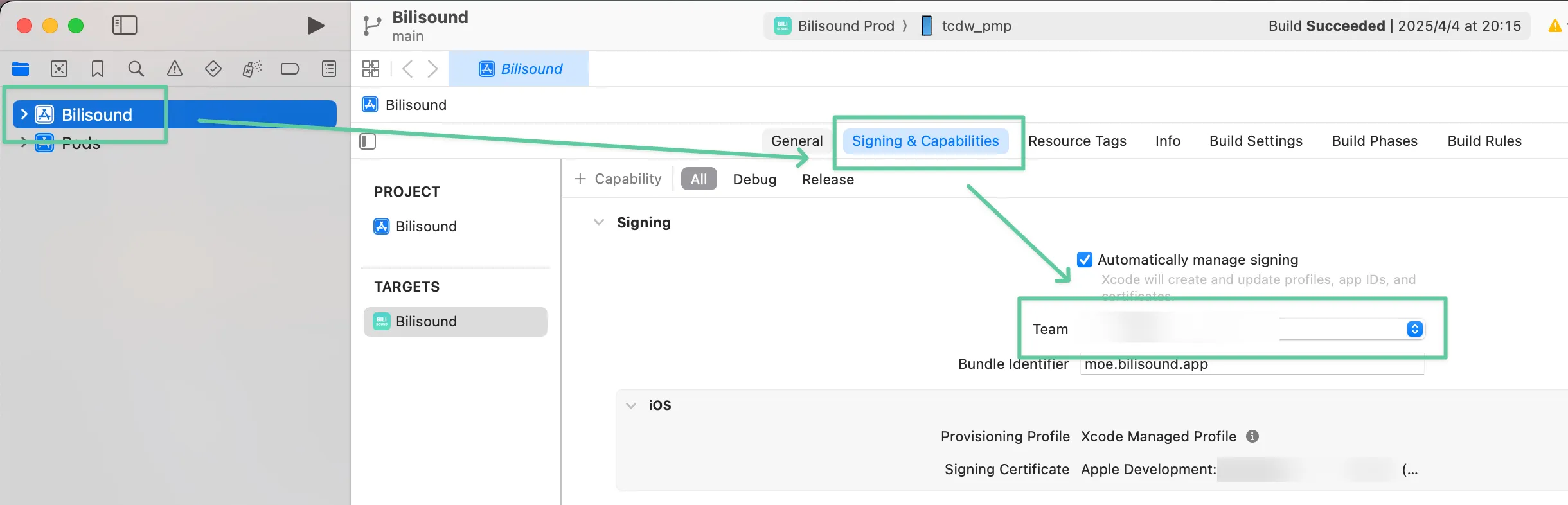The height and width of the screenshot is (505, 1568).
Task: Open the General tab
Action: 797,141
